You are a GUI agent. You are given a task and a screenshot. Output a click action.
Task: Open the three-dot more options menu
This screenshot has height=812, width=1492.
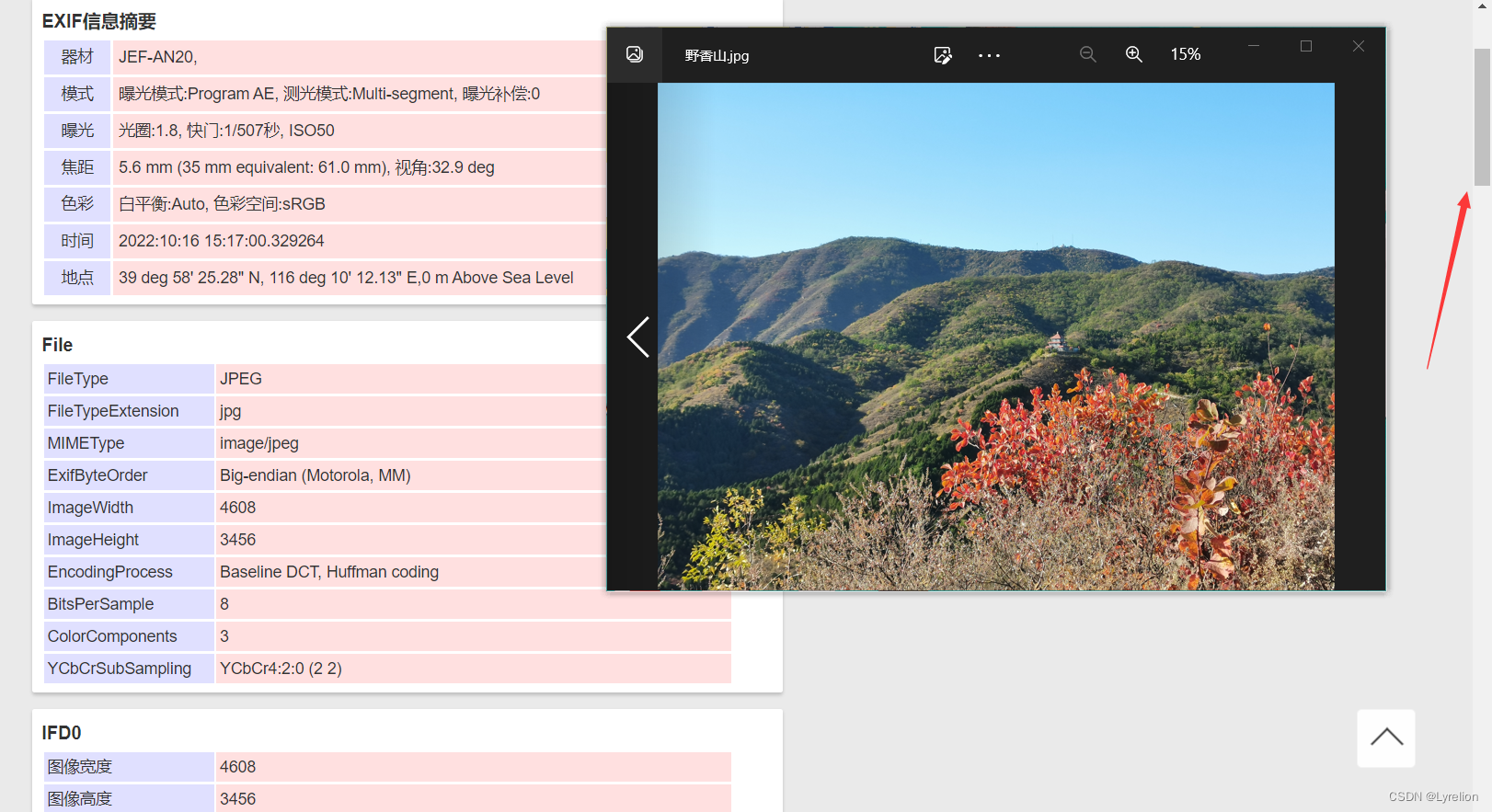pyautogui.click(x=989, y=55)
